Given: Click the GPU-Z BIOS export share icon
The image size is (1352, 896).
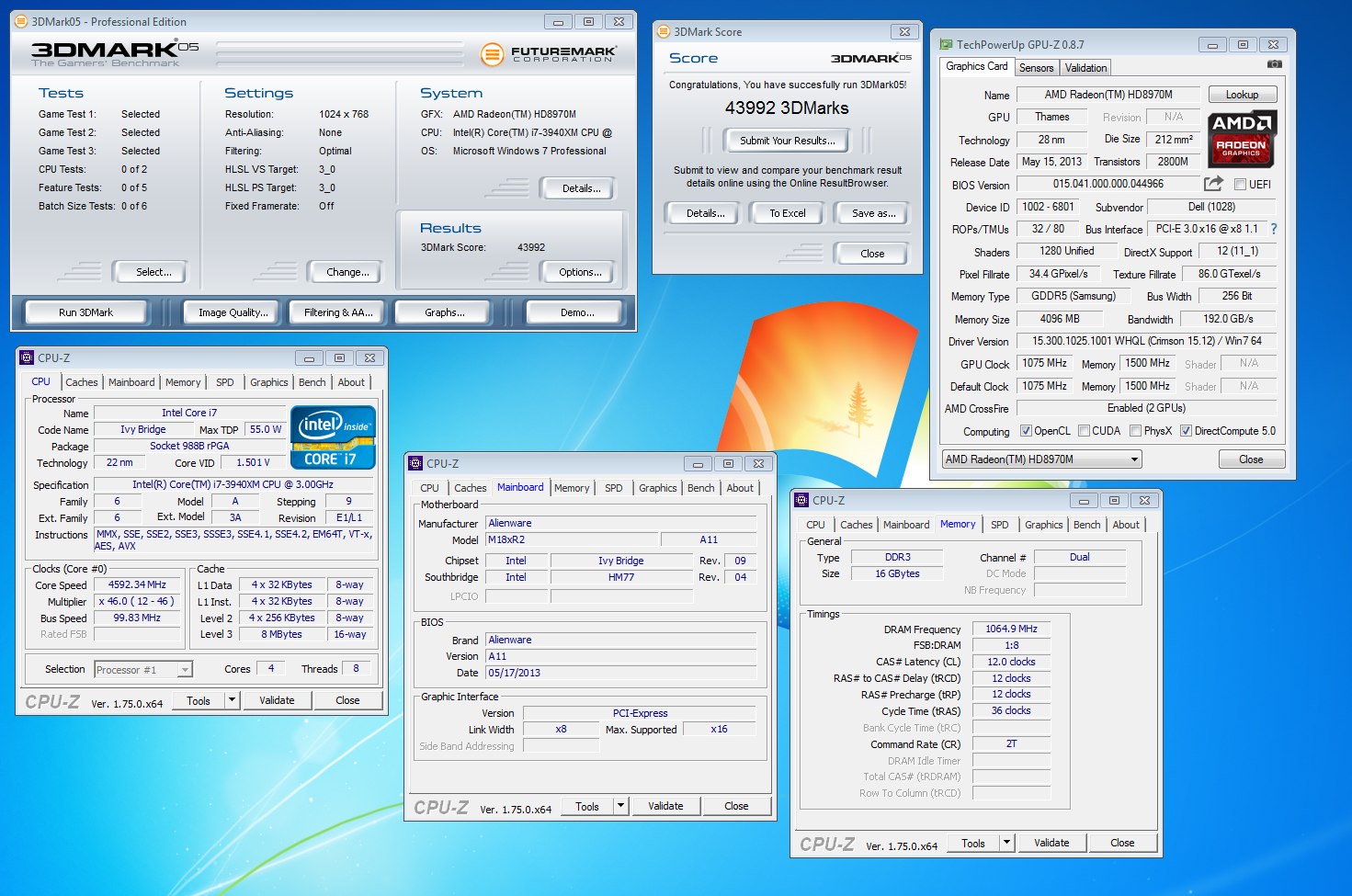Looking at the screenshot, I should pos(1213,183).
